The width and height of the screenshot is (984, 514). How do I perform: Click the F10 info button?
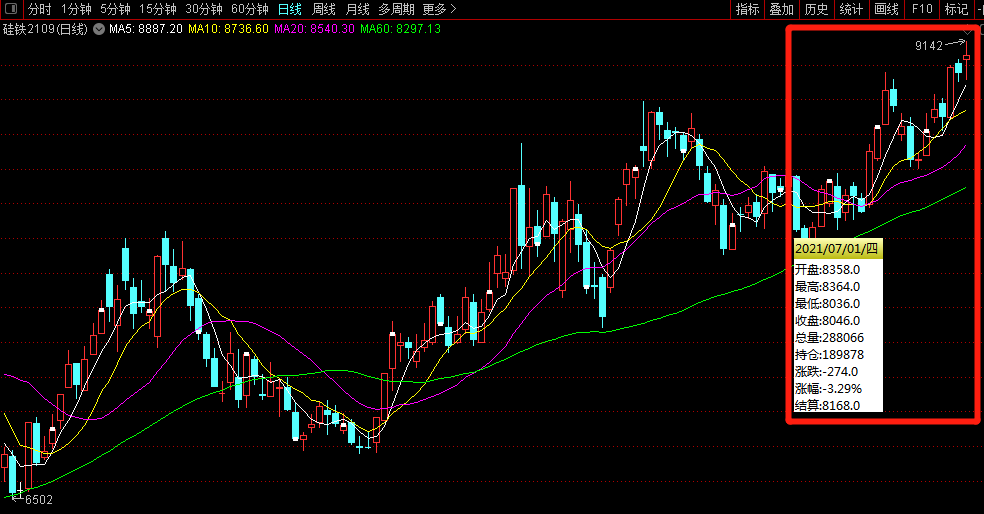[922, 9]
